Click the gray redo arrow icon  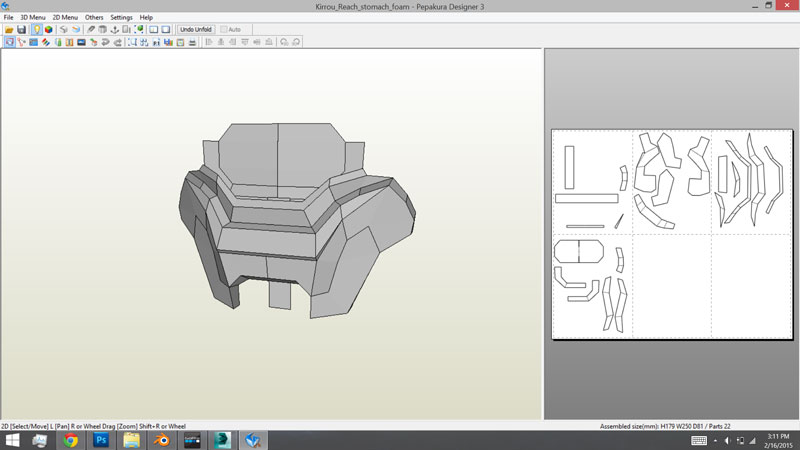click(118, 42)
